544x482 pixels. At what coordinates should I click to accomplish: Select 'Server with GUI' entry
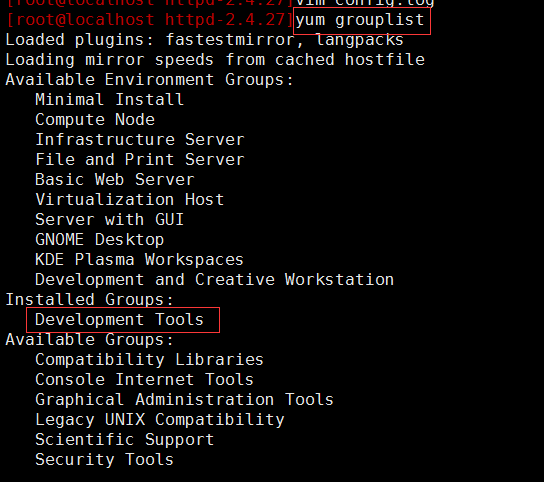tap(109, 220)
